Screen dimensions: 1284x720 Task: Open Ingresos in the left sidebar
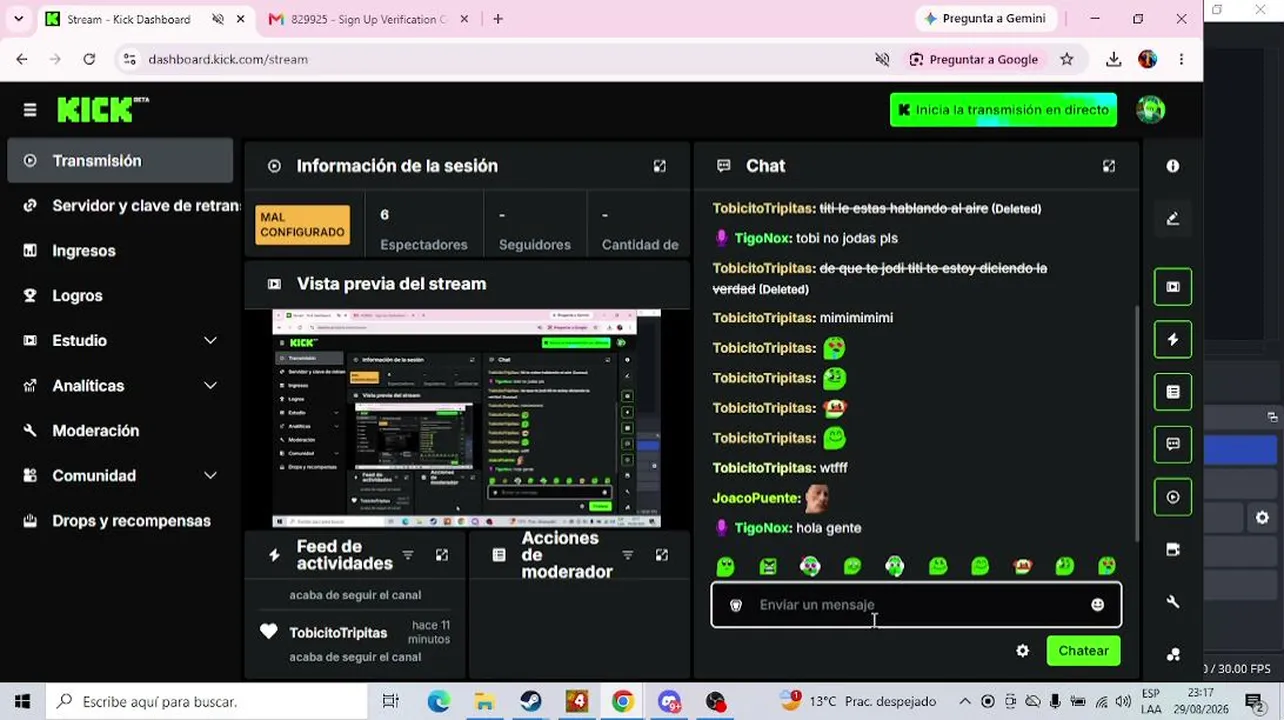[x=120, y=251]
